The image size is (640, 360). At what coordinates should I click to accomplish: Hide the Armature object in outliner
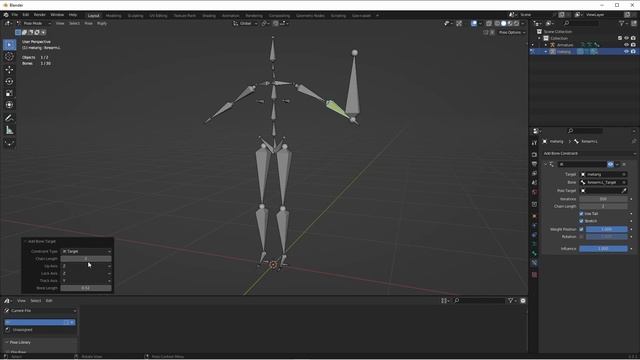coord(626,45)
